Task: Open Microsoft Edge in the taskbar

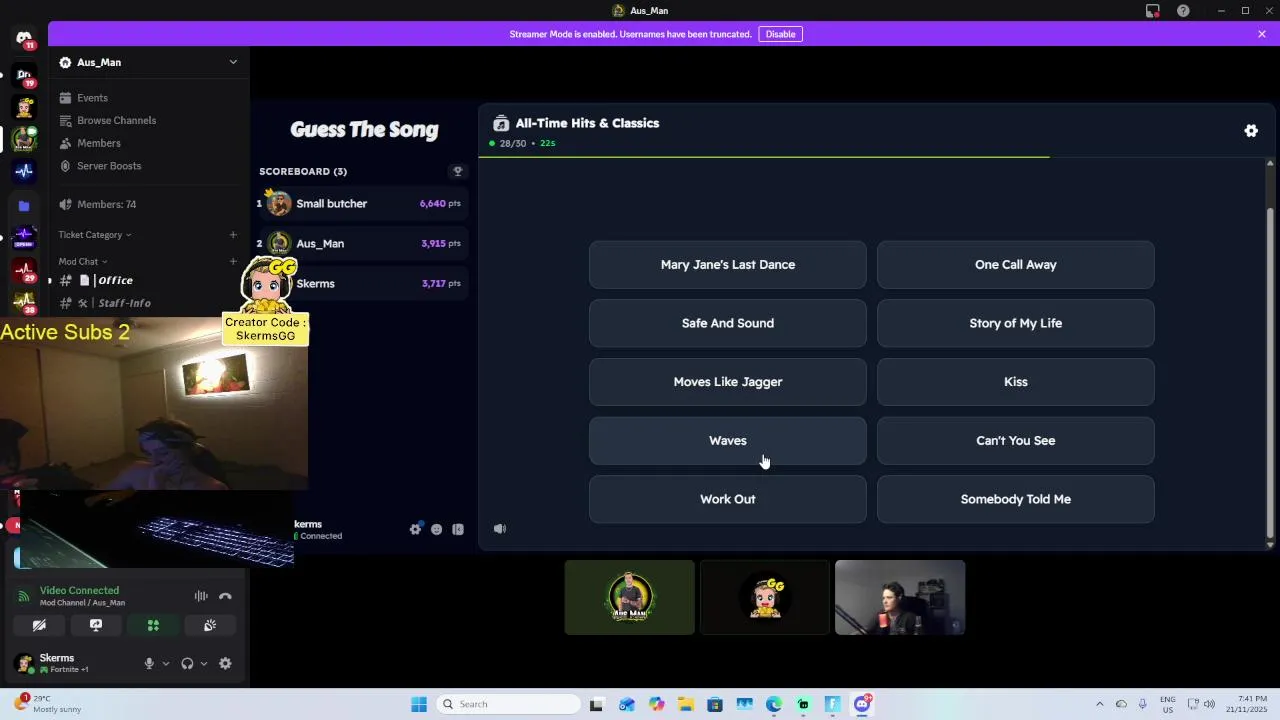Action: pos(774,704)
